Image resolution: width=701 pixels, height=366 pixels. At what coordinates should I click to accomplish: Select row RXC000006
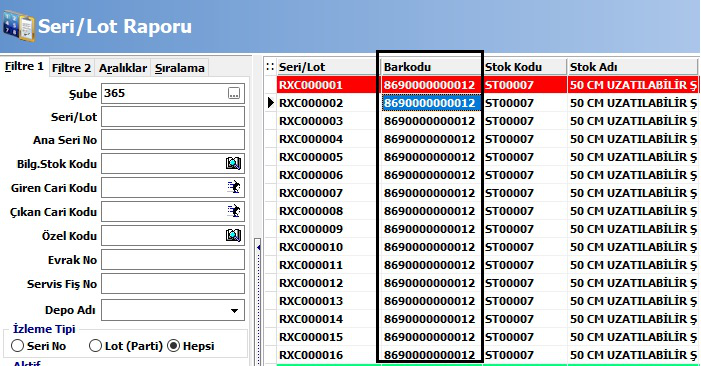click(x=482, y=175)
